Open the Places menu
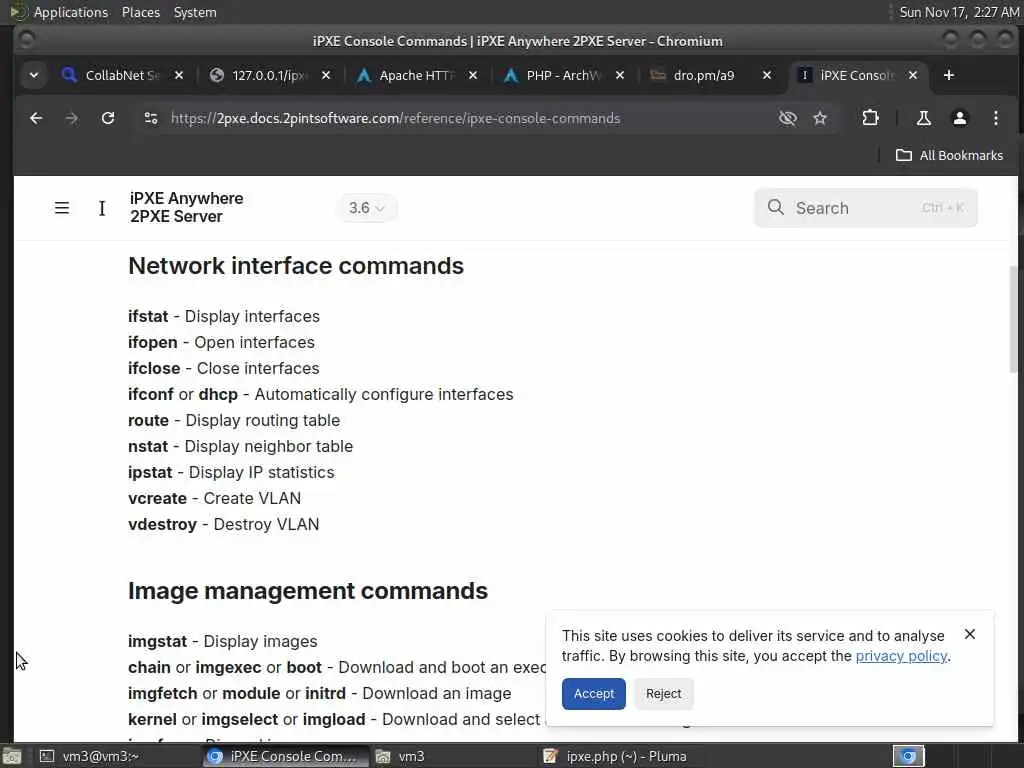The width and height of the screenshot is (1024, 768). 140,12
